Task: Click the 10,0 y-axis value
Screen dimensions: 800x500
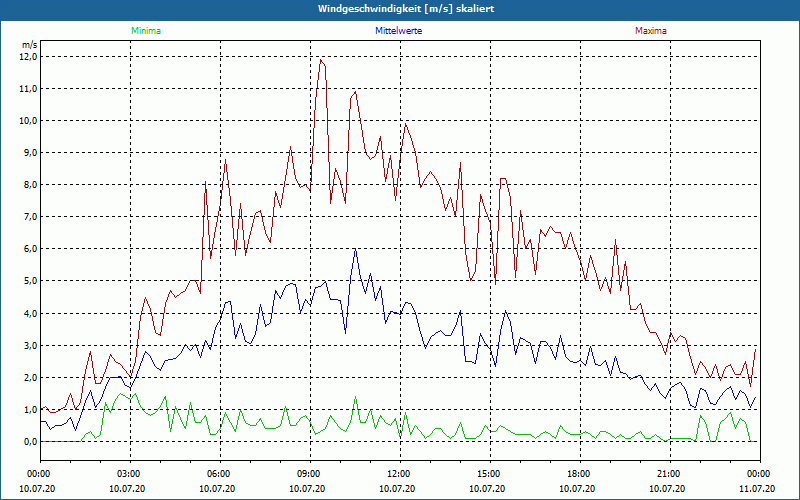Action: (28, 121)
